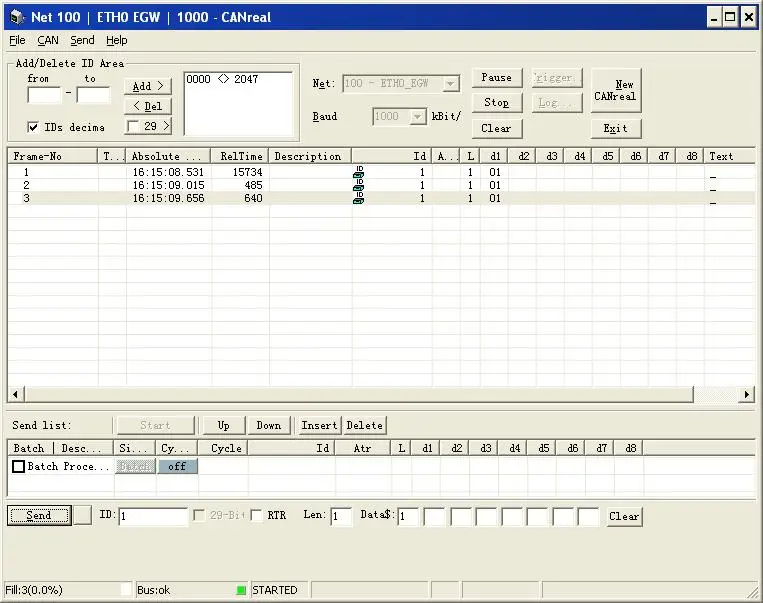The width and height of the screenshot is (763, 603).
Task: Click the Pause button
Action: coord(497,78)
